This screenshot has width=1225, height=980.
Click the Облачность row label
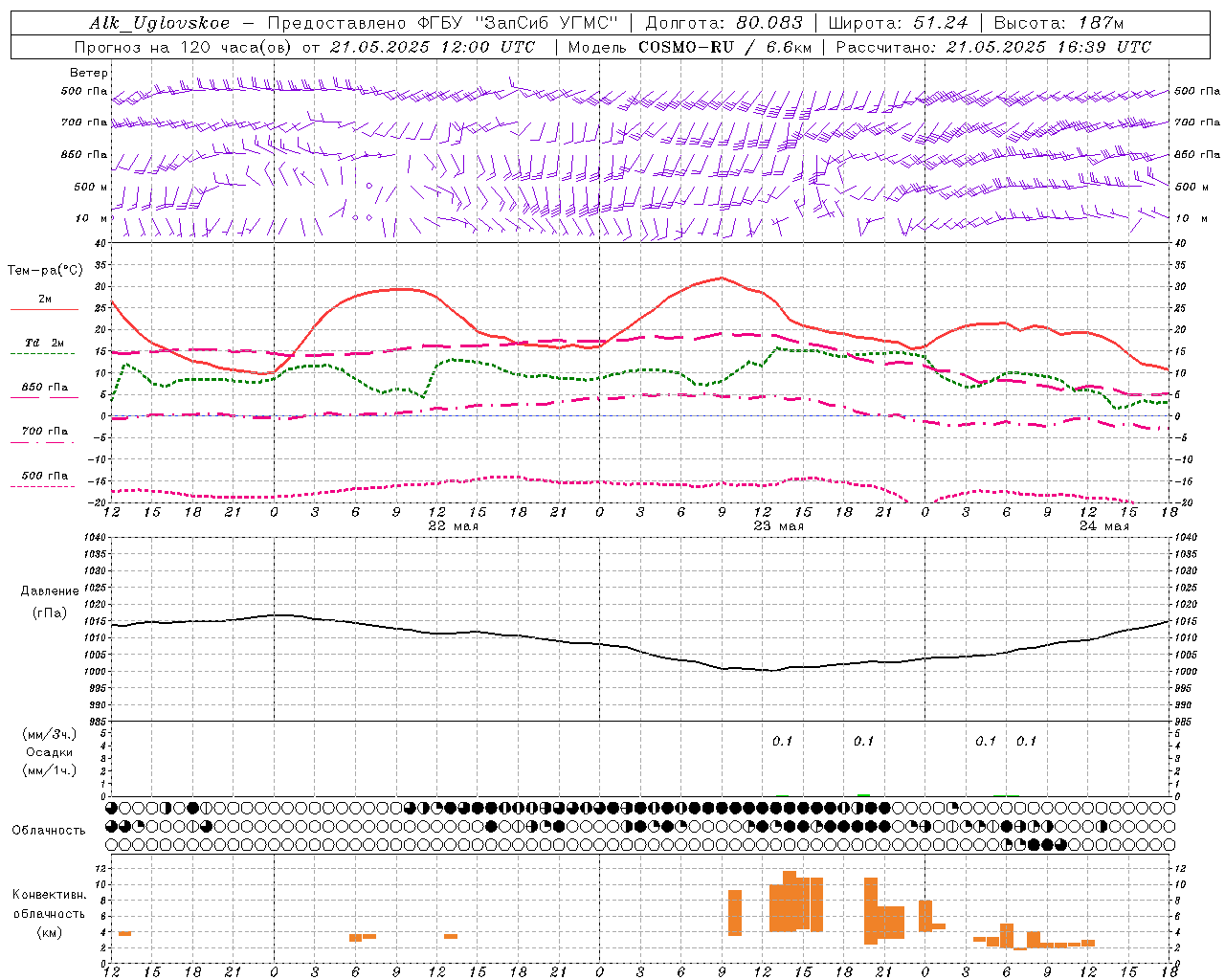click(x=49, y=831)
